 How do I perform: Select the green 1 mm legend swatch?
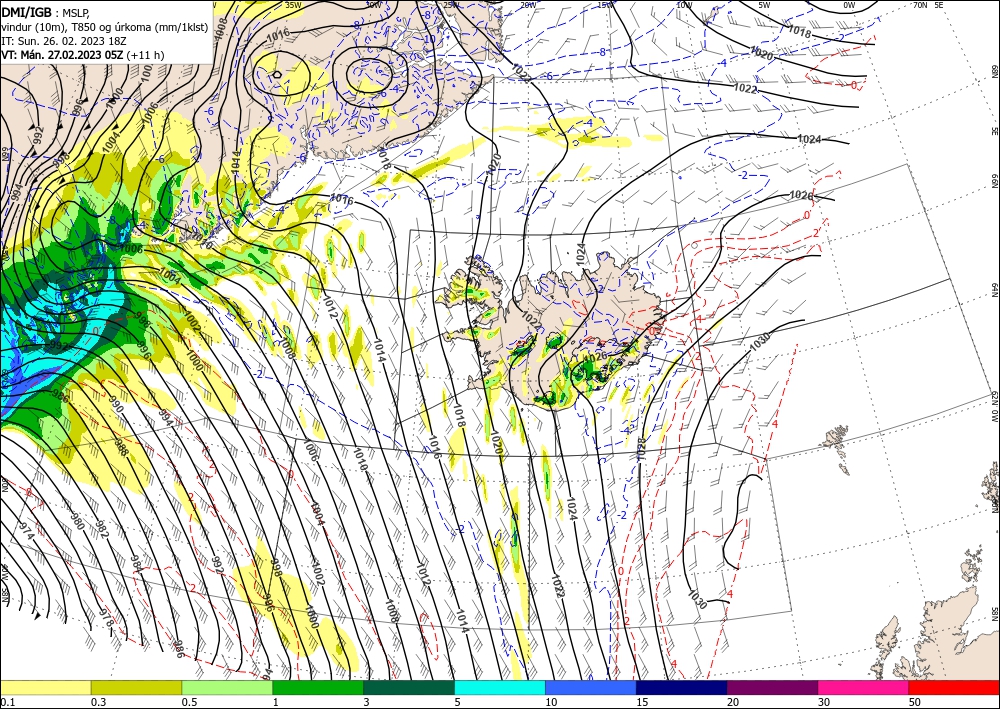[318, 687]
